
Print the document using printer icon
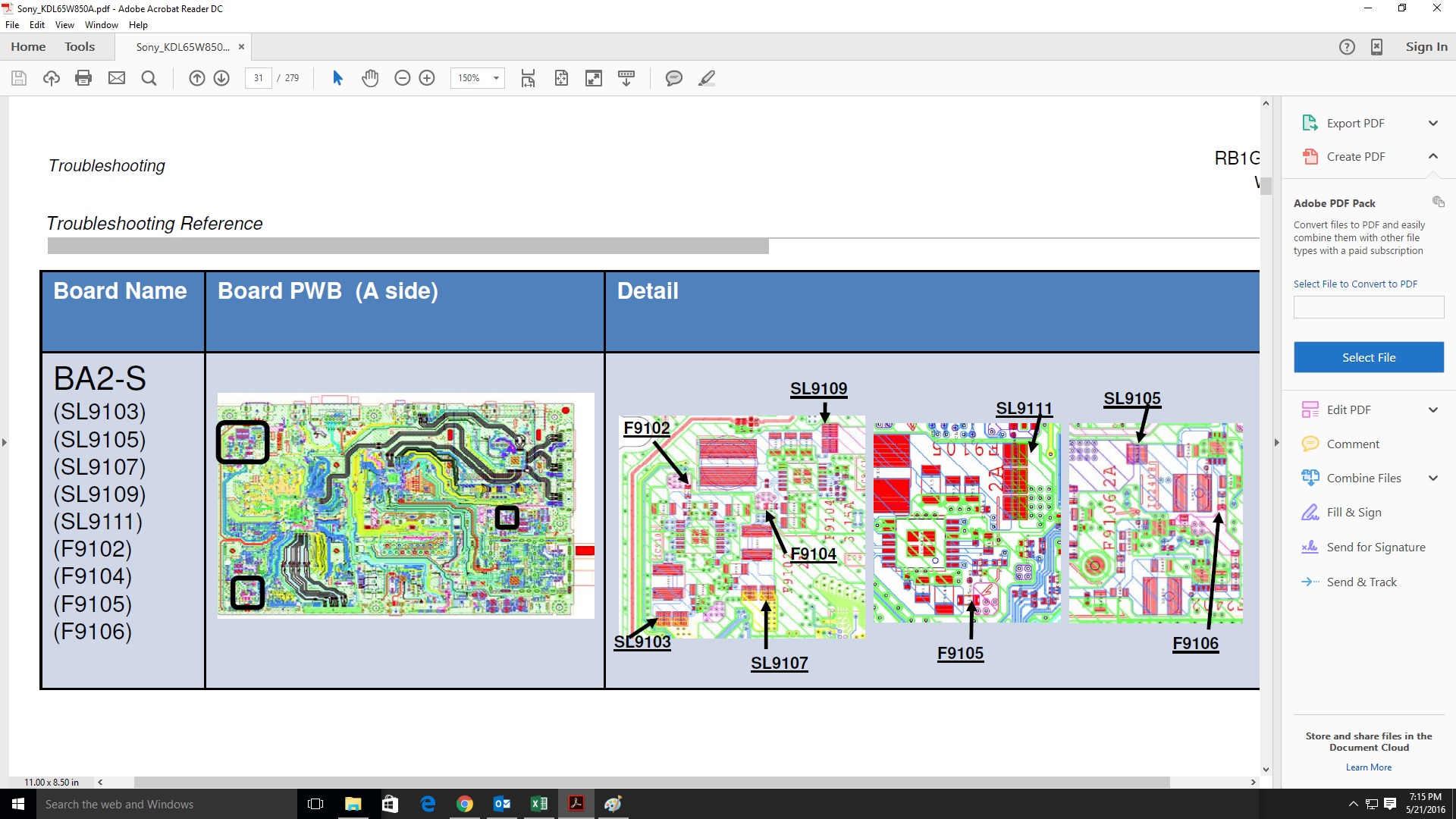(x=83, y=78)
